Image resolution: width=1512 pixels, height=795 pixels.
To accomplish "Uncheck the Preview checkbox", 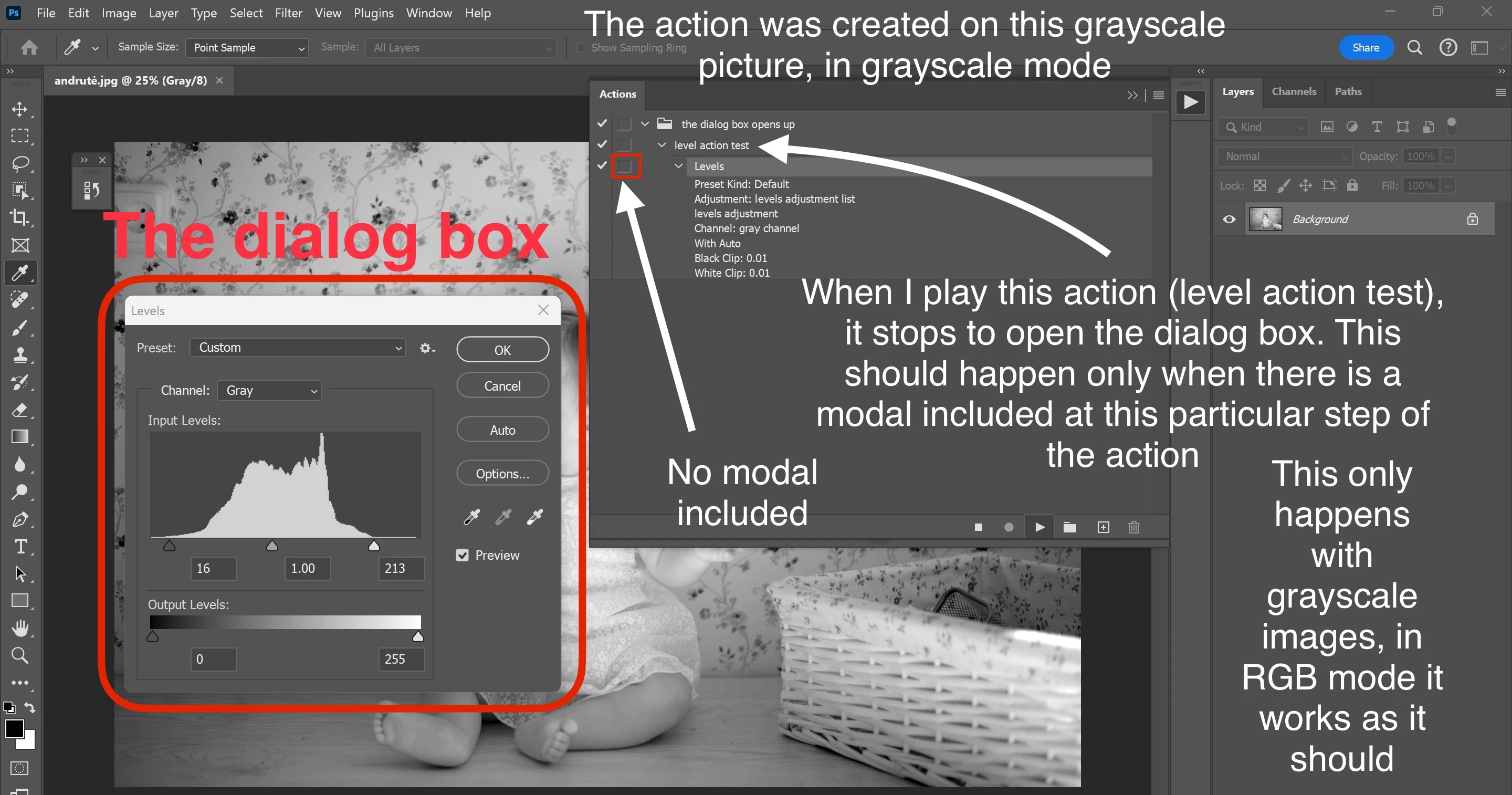I will (x=463, y=556).
